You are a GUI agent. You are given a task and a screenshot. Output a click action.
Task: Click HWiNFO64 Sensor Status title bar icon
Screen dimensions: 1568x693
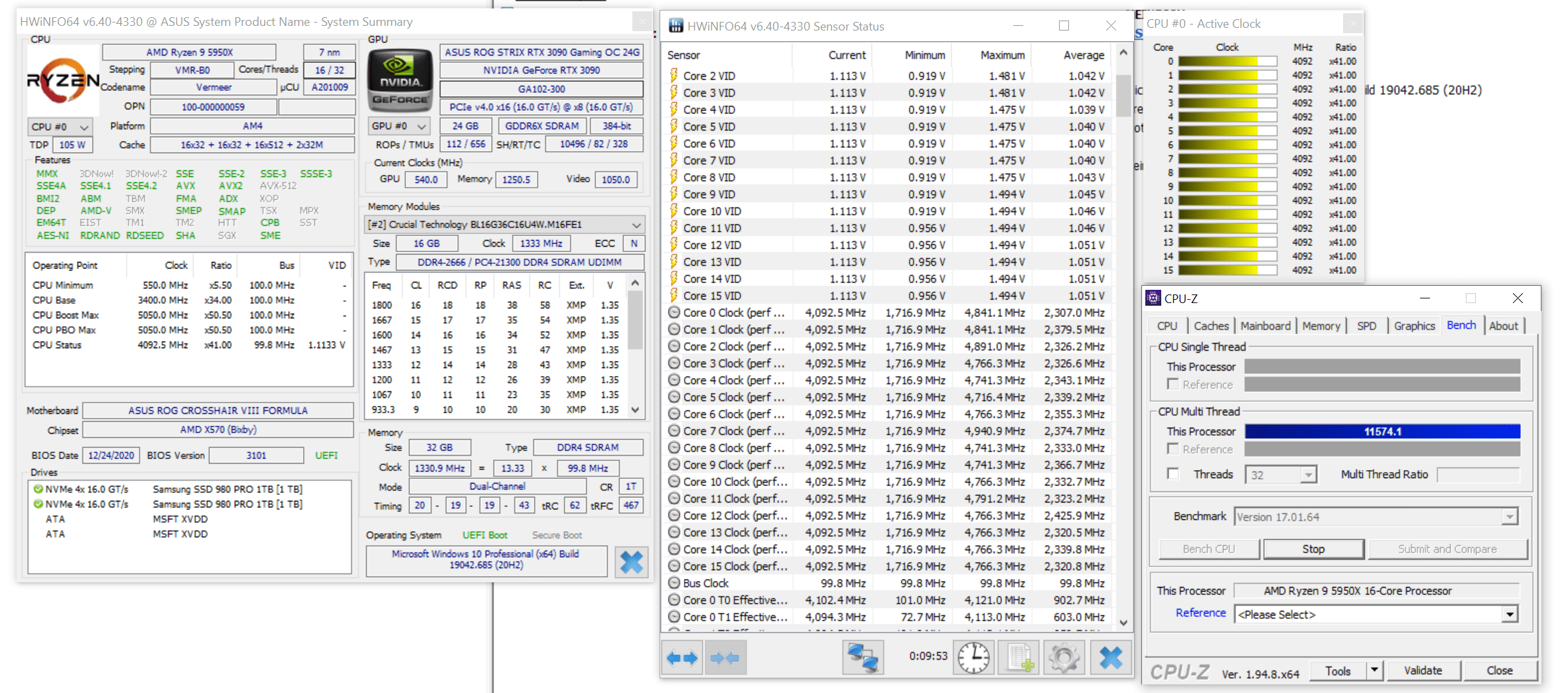[x=676, y=26]
